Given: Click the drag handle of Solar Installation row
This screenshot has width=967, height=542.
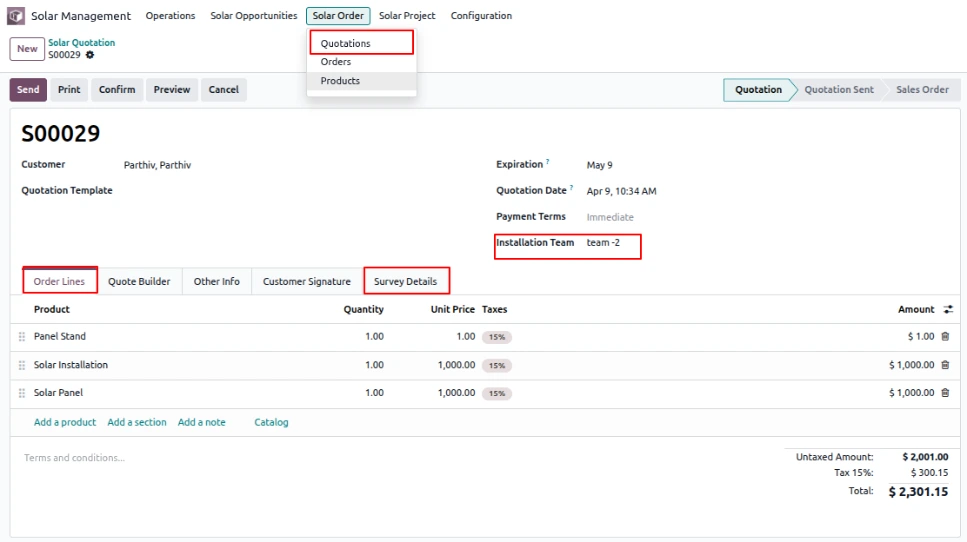Looking at the screenshot, I should point(22,365).
